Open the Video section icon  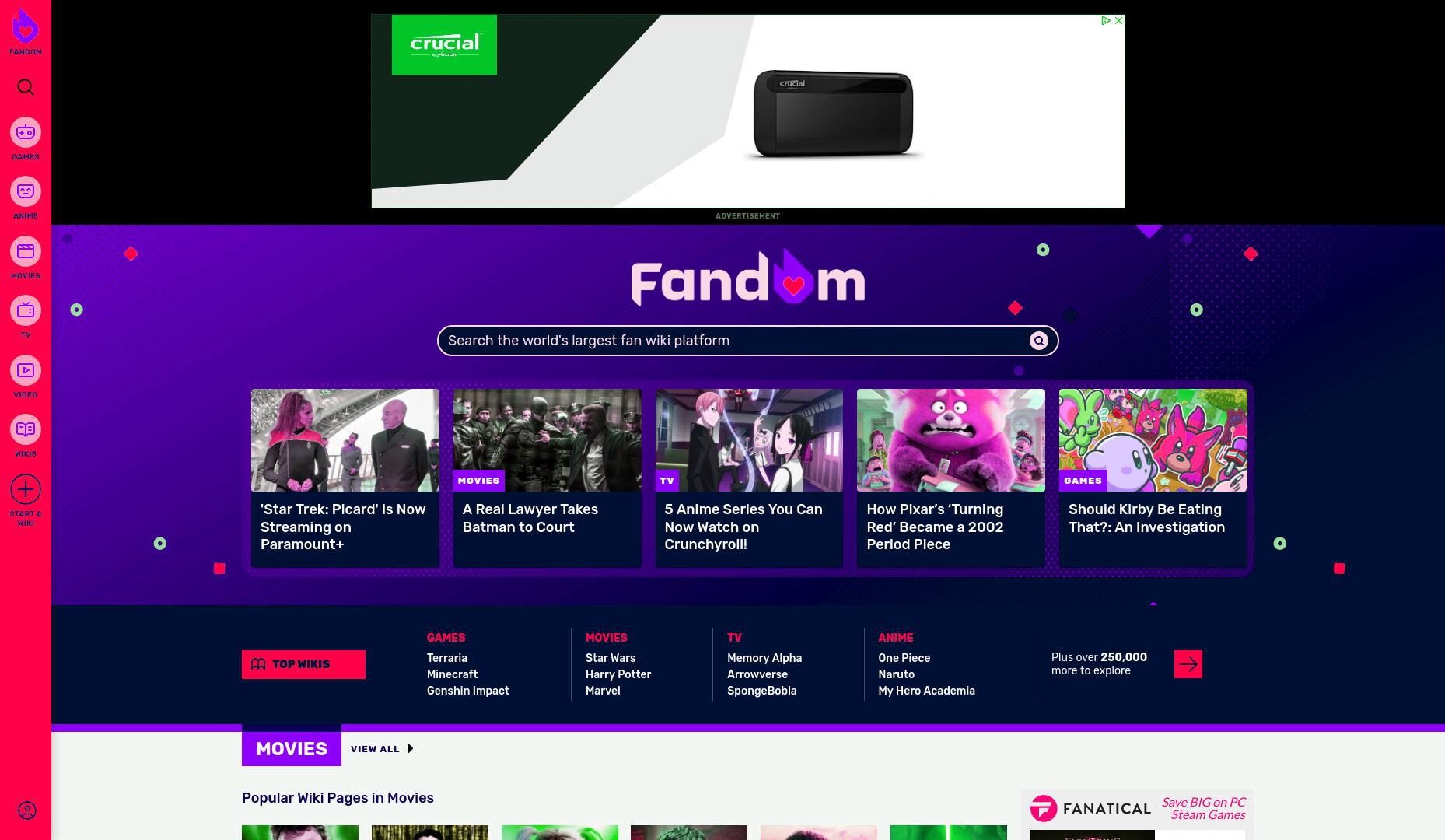[x=26, y=370]
